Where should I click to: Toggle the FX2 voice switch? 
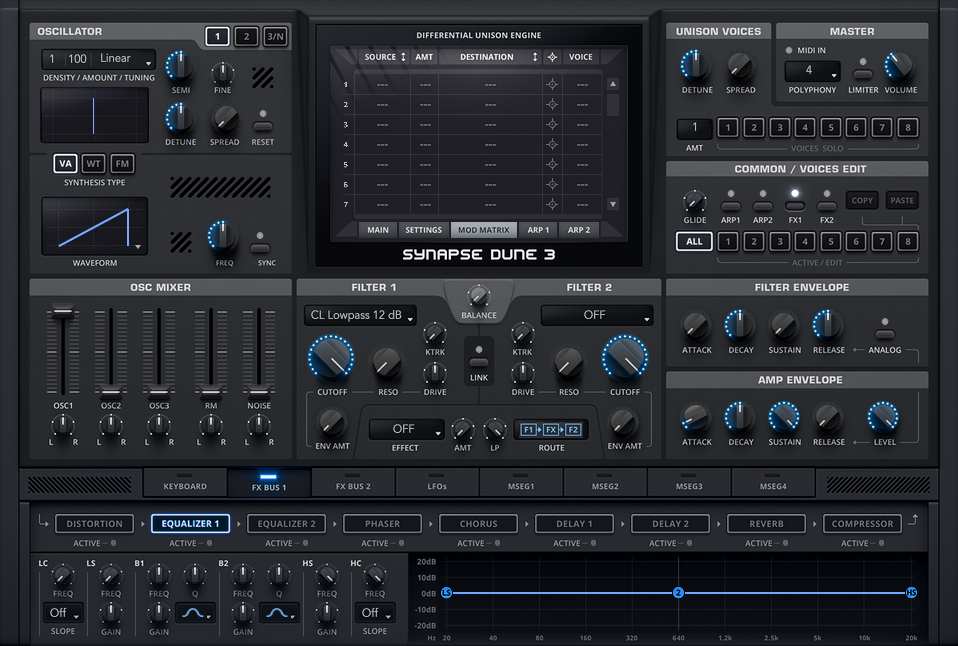[827, 206]
